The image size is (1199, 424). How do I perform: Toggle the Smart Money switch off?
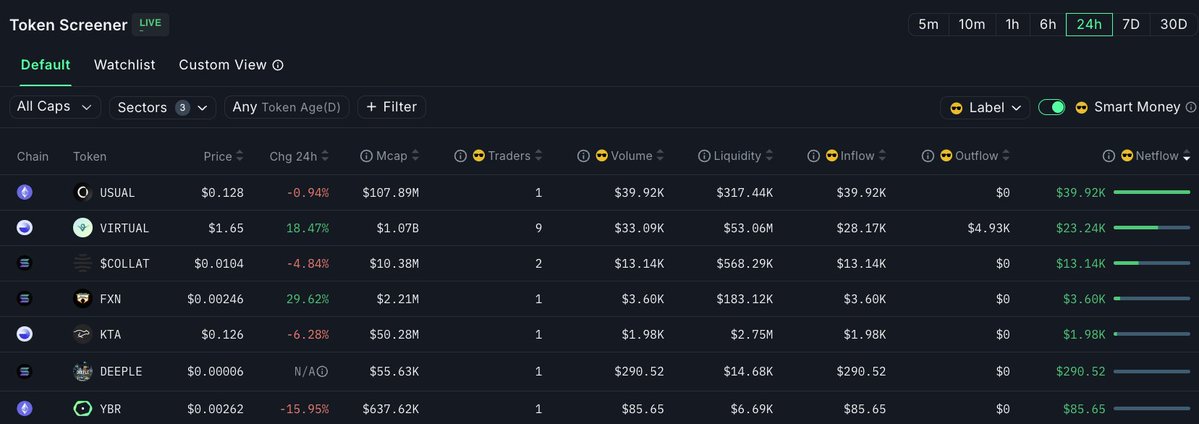[1051, 107]
